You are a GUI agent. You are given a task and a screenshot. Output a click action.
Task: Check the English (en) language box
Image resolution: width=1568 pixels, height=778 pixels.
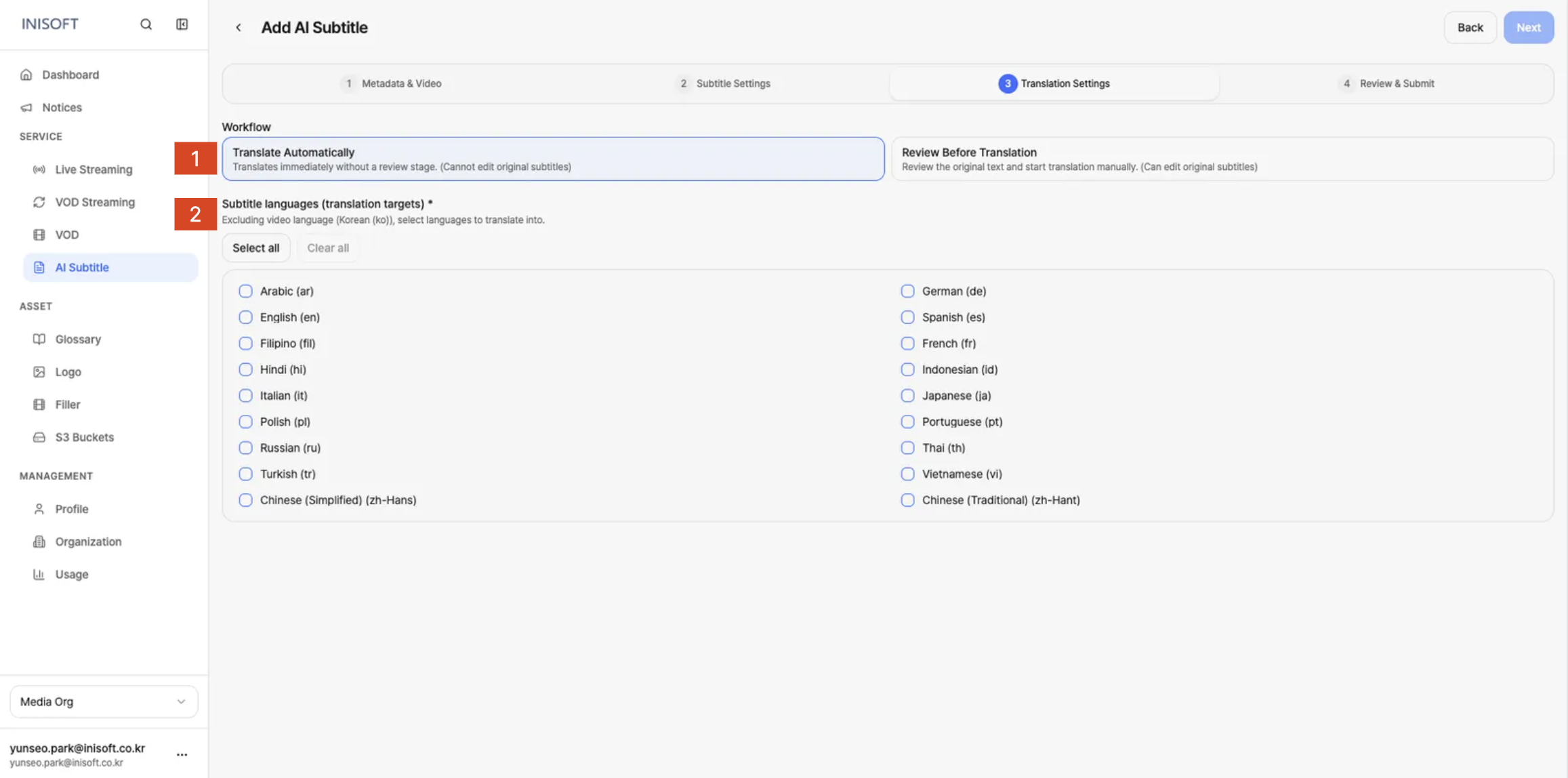(245, 317)
